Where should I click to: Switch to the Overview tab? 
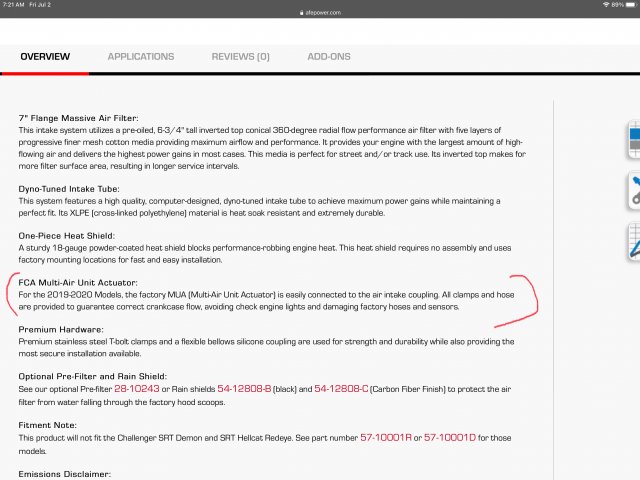coord(45,57)
